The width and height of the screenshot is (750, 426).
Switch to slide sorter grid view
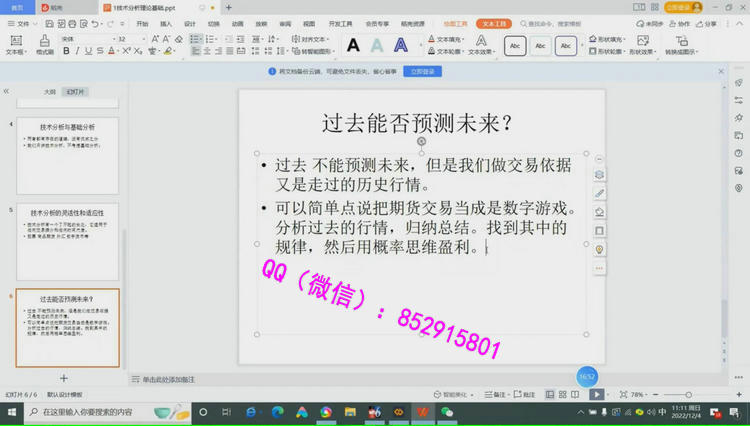pos(563,394)
